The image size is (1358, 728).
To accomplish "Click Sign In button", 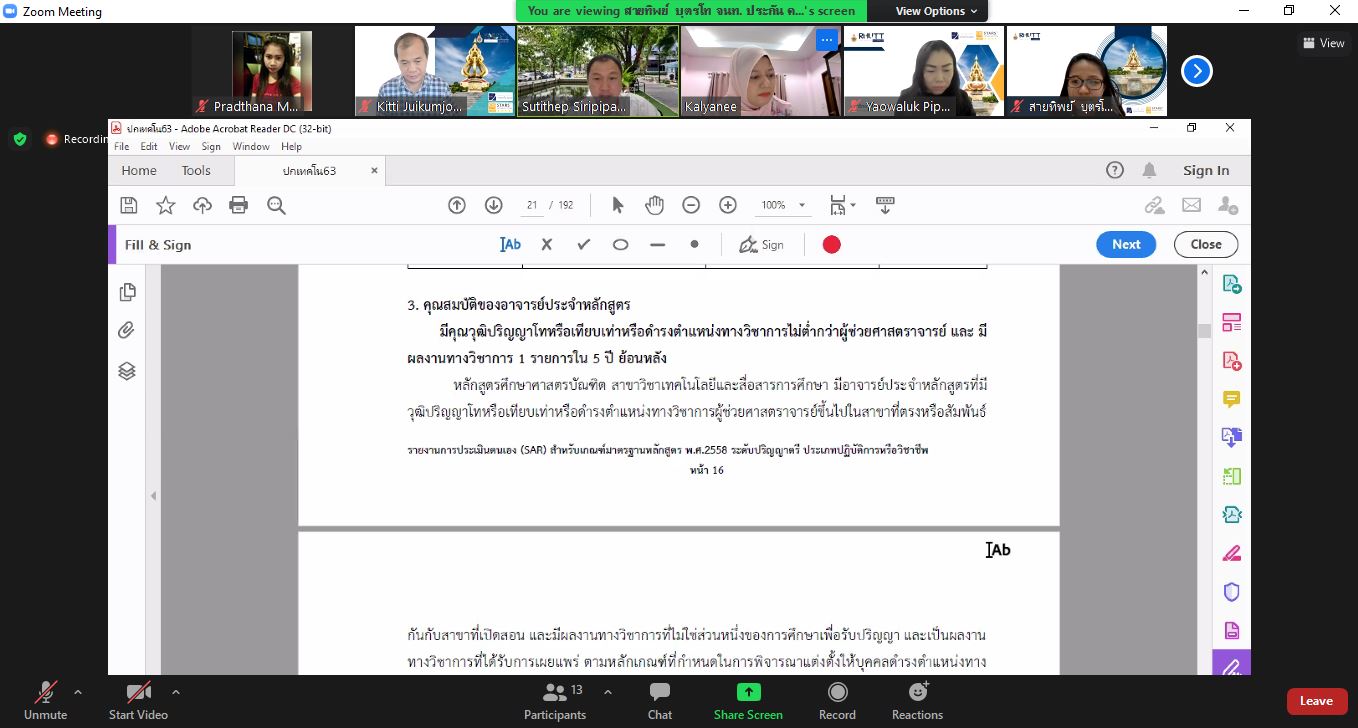I will pos(1206,170).
